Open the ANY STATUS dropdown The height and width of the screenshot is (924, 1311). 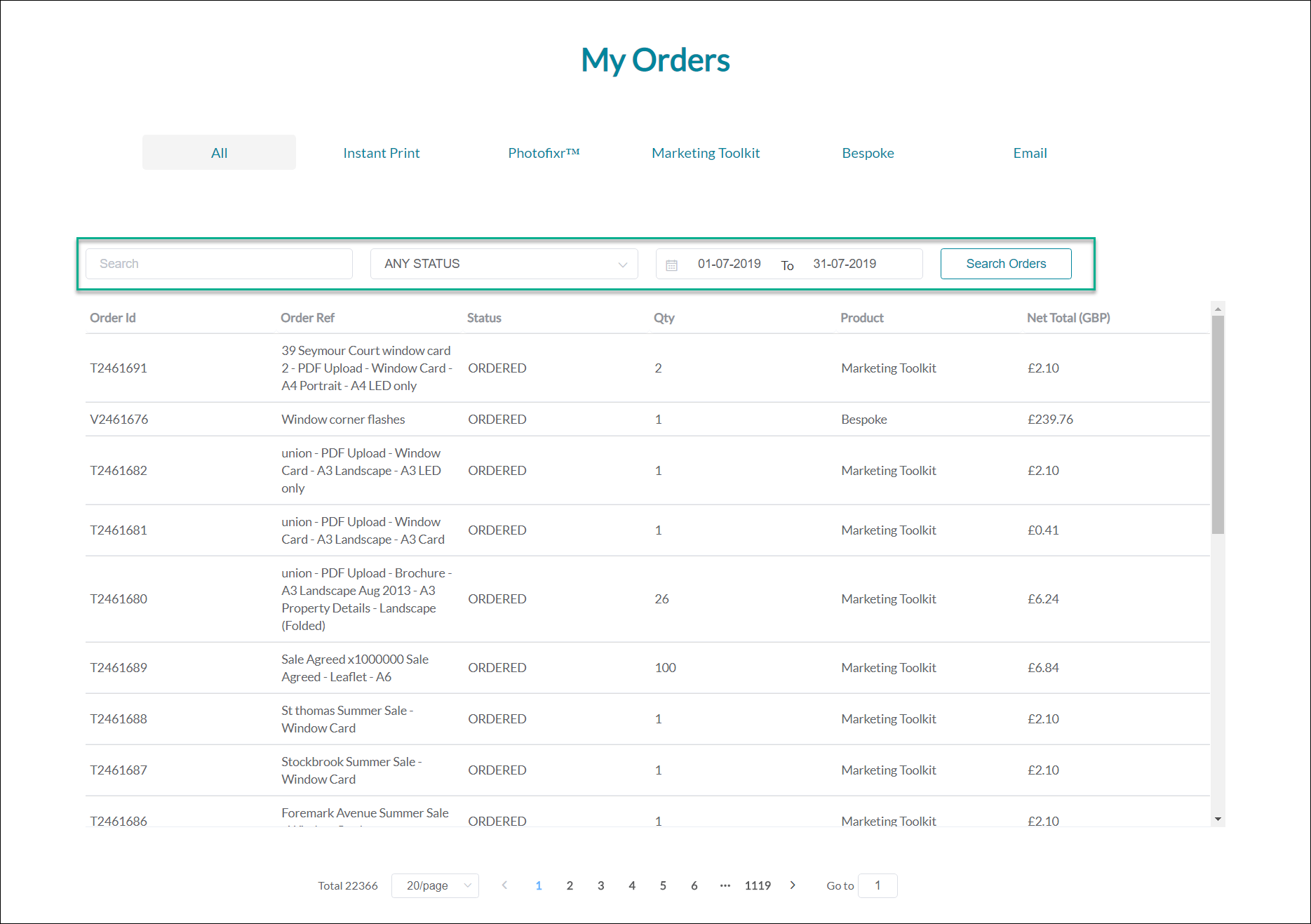click(504, 264)
